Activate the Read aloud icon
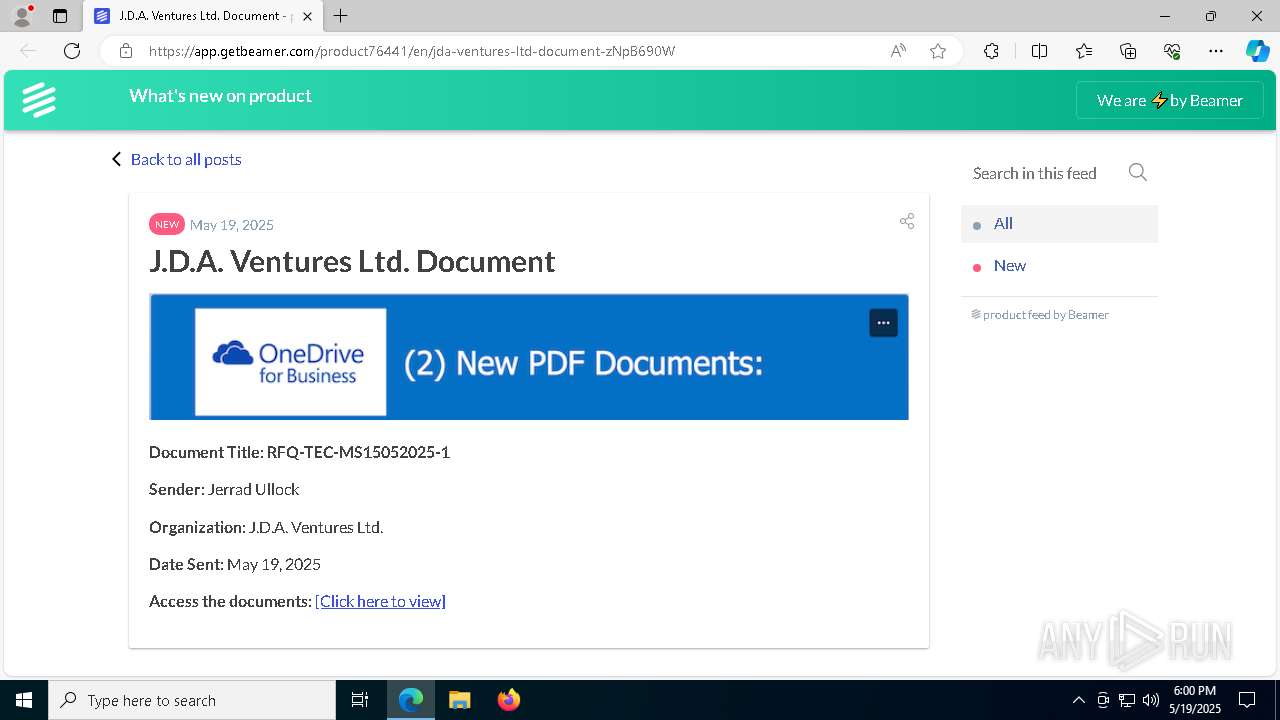 pos(898,51)
